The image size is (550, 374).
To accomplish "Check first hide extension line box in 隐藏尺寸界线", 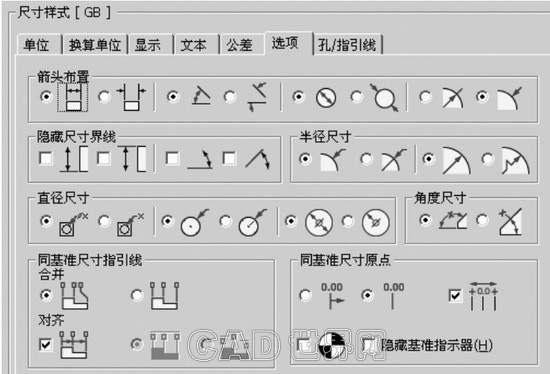I will pos(46,158).
